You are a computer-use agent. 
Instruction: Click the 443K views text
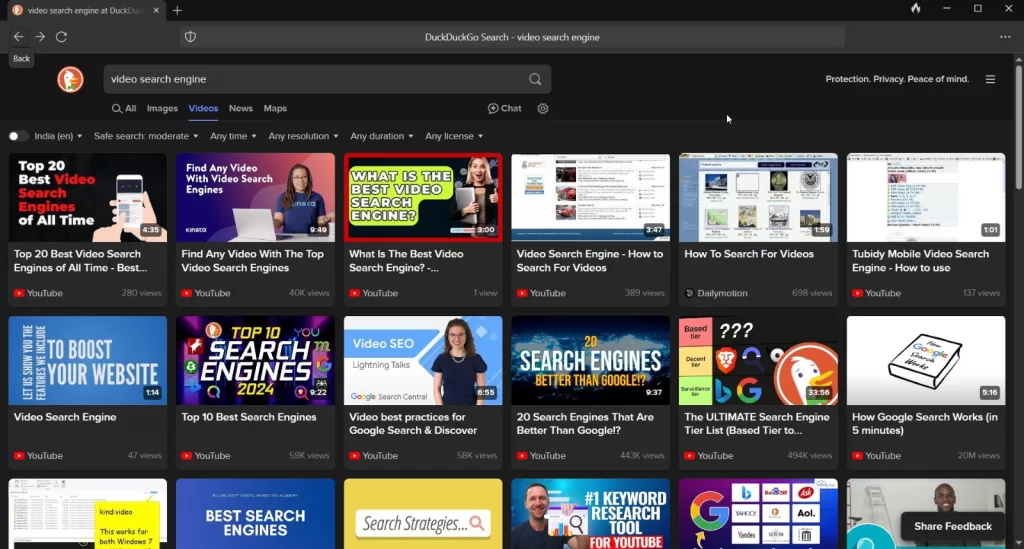(x=641, y=456)
